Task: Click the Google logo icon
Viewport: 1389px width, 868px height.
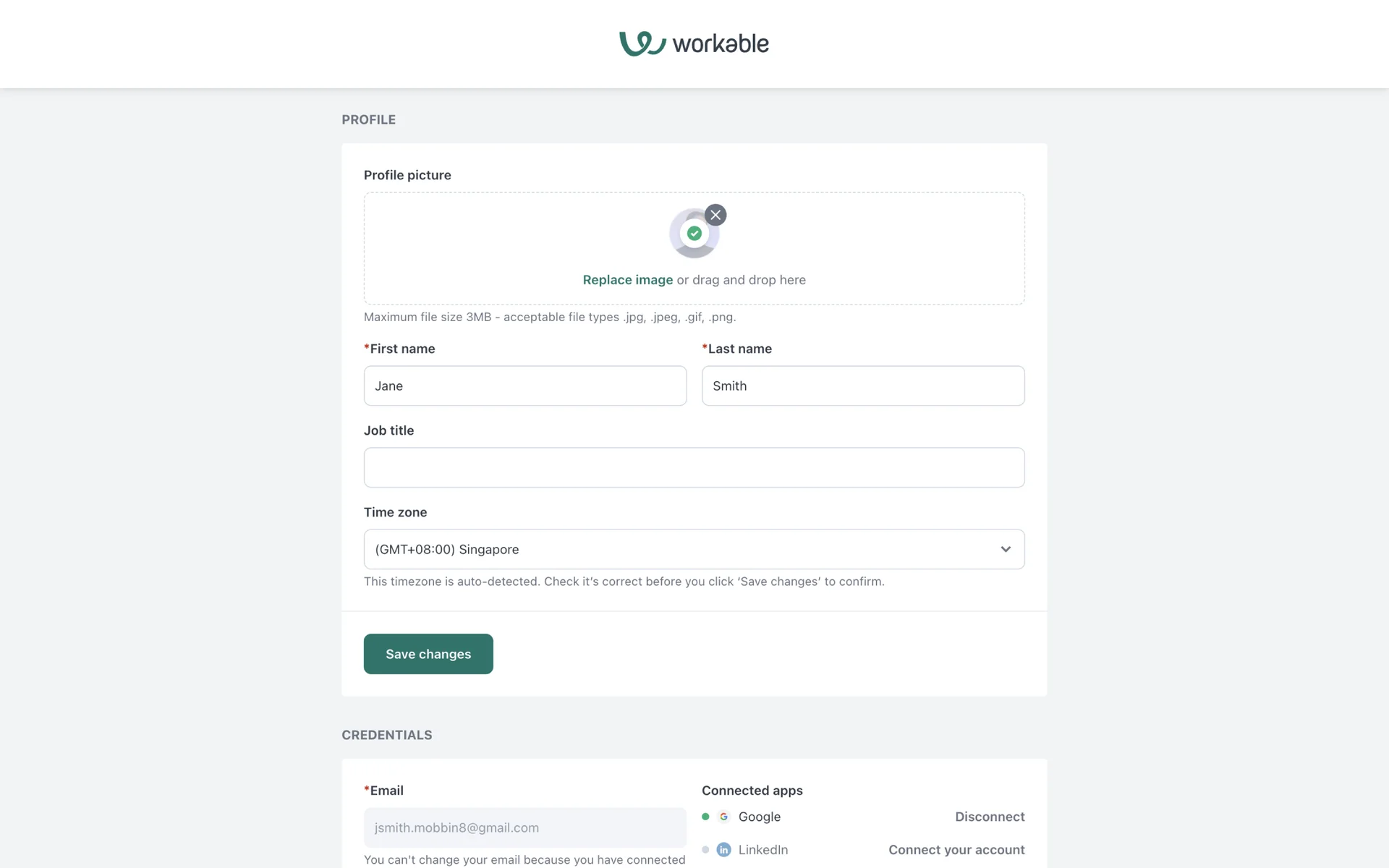Action: [x=723, y=817]
